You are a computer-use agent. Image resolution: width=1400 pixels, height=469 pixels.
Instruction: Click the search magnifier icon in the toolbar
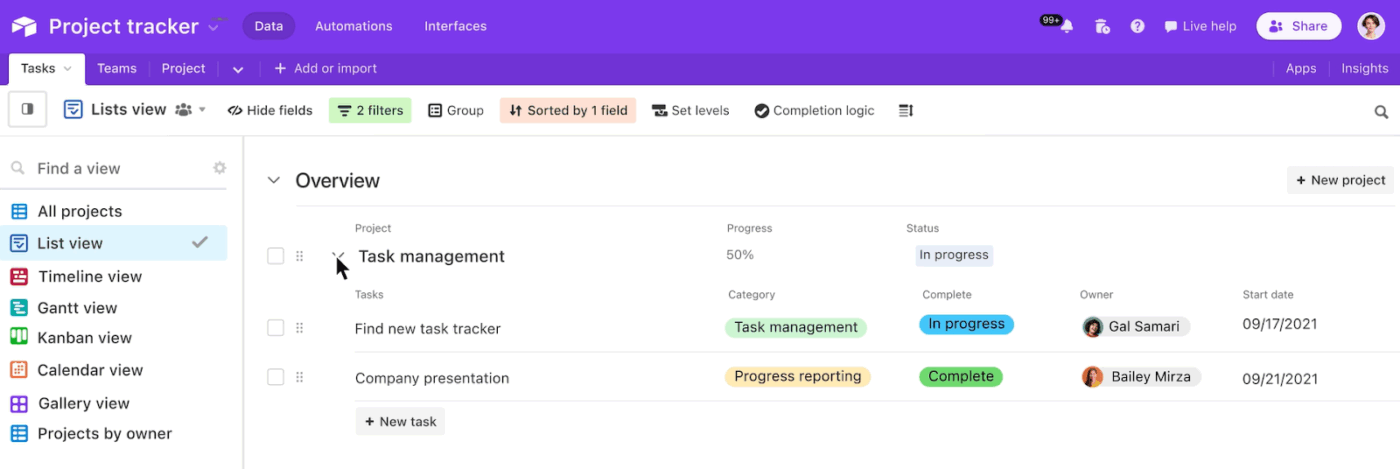(x=1381, y=111)
